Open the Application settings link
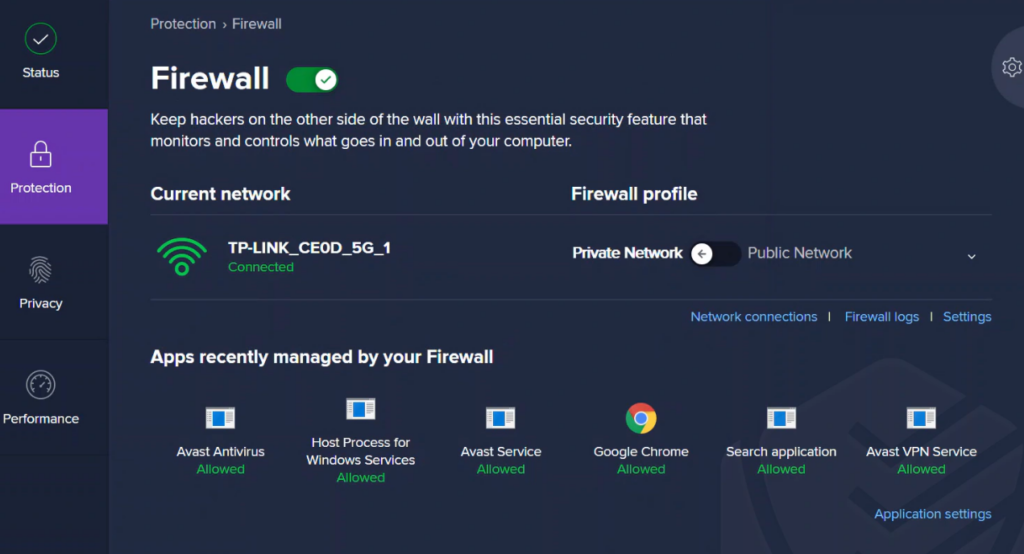1024x554 pixels. pyautogui.click(x=933, y=514)
